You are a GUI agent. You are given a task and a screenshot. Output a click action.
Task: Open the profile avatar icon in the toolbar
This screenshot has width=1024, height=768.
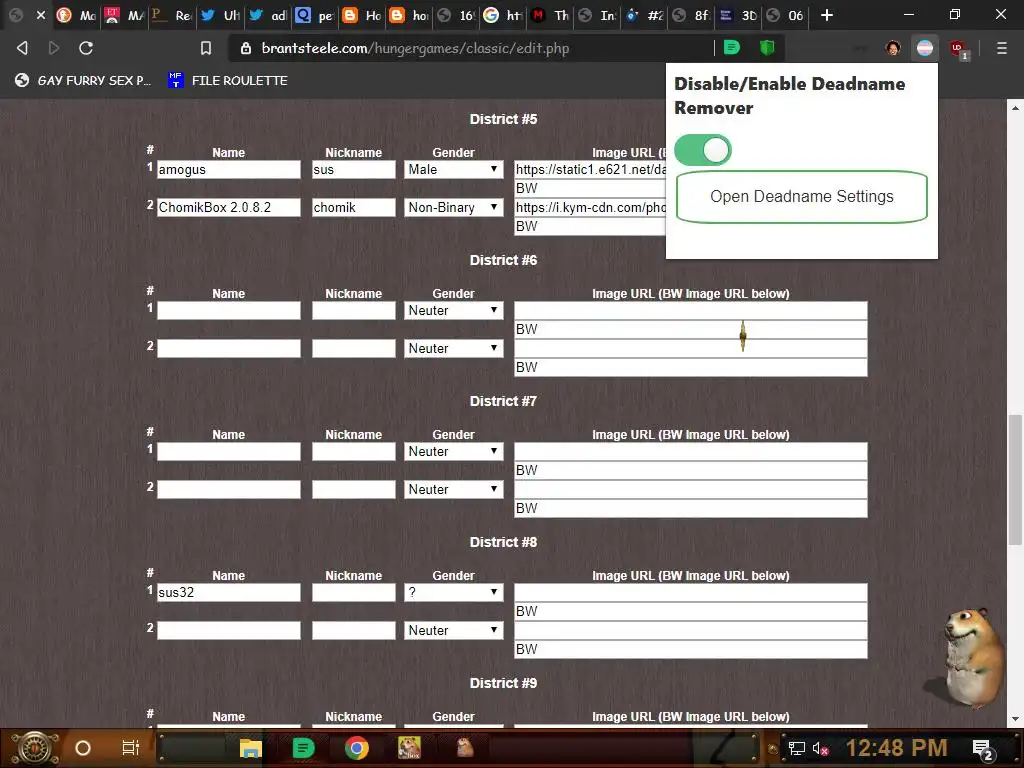tap(893, 48)
